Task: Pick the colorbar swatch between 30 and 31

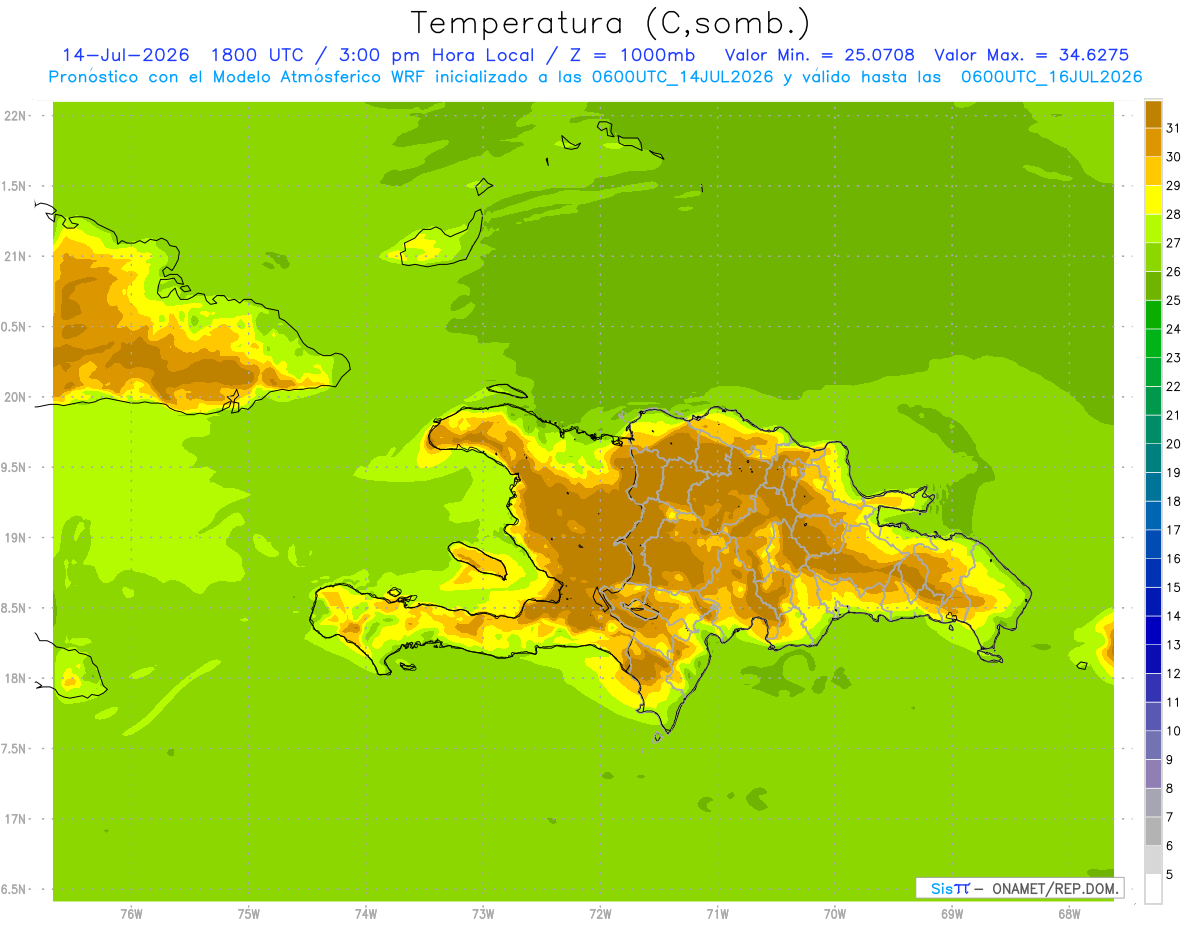Action: pos(1153,142)
